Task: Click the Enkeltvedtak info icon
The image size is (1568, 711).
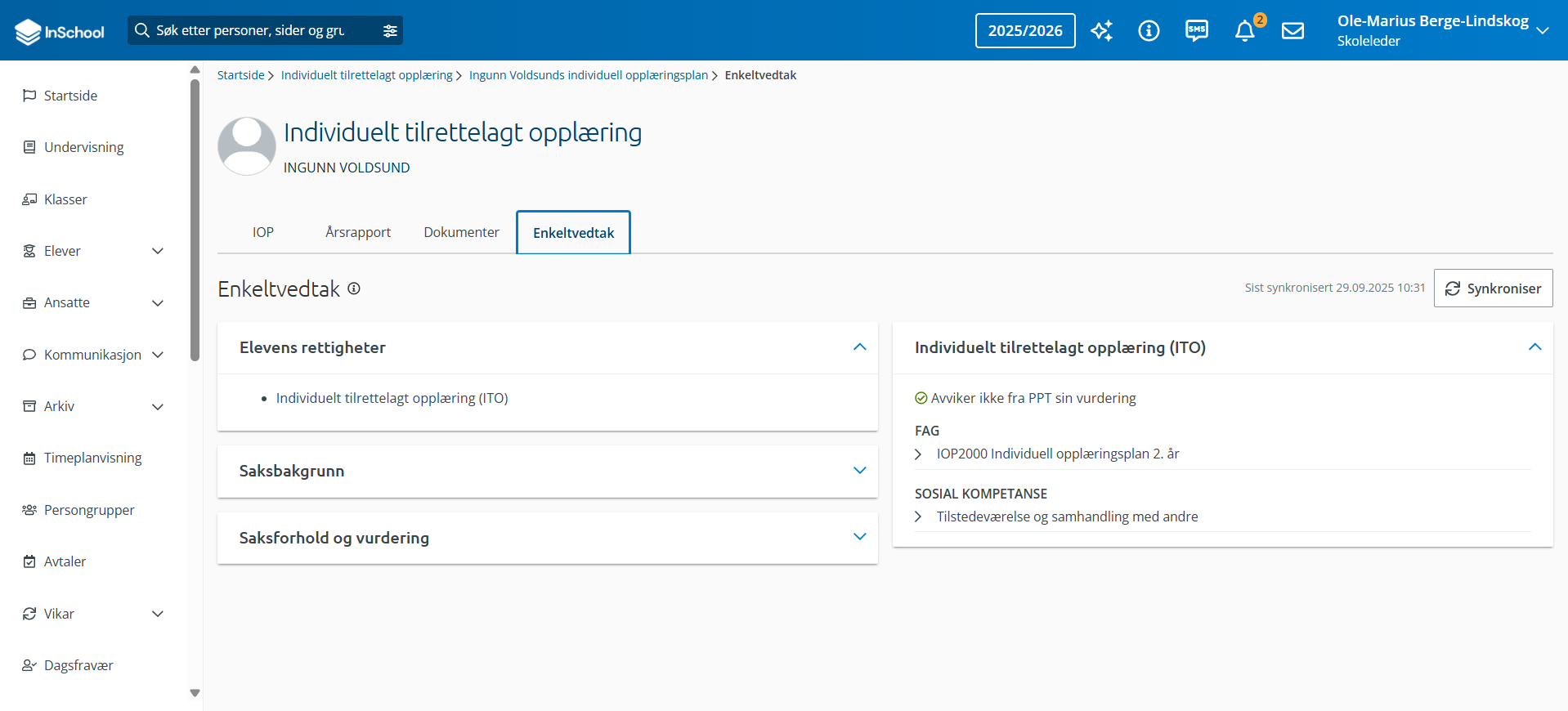Action: 354,288
